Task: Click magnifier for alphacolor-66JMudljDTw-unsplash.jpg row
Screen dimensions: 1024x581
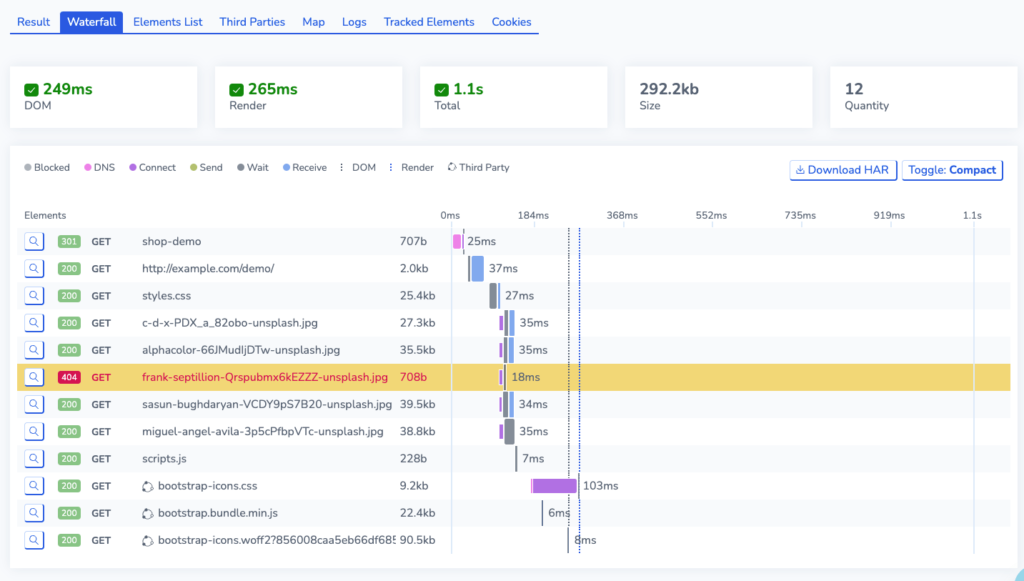Action: click(x=34, y=350)
